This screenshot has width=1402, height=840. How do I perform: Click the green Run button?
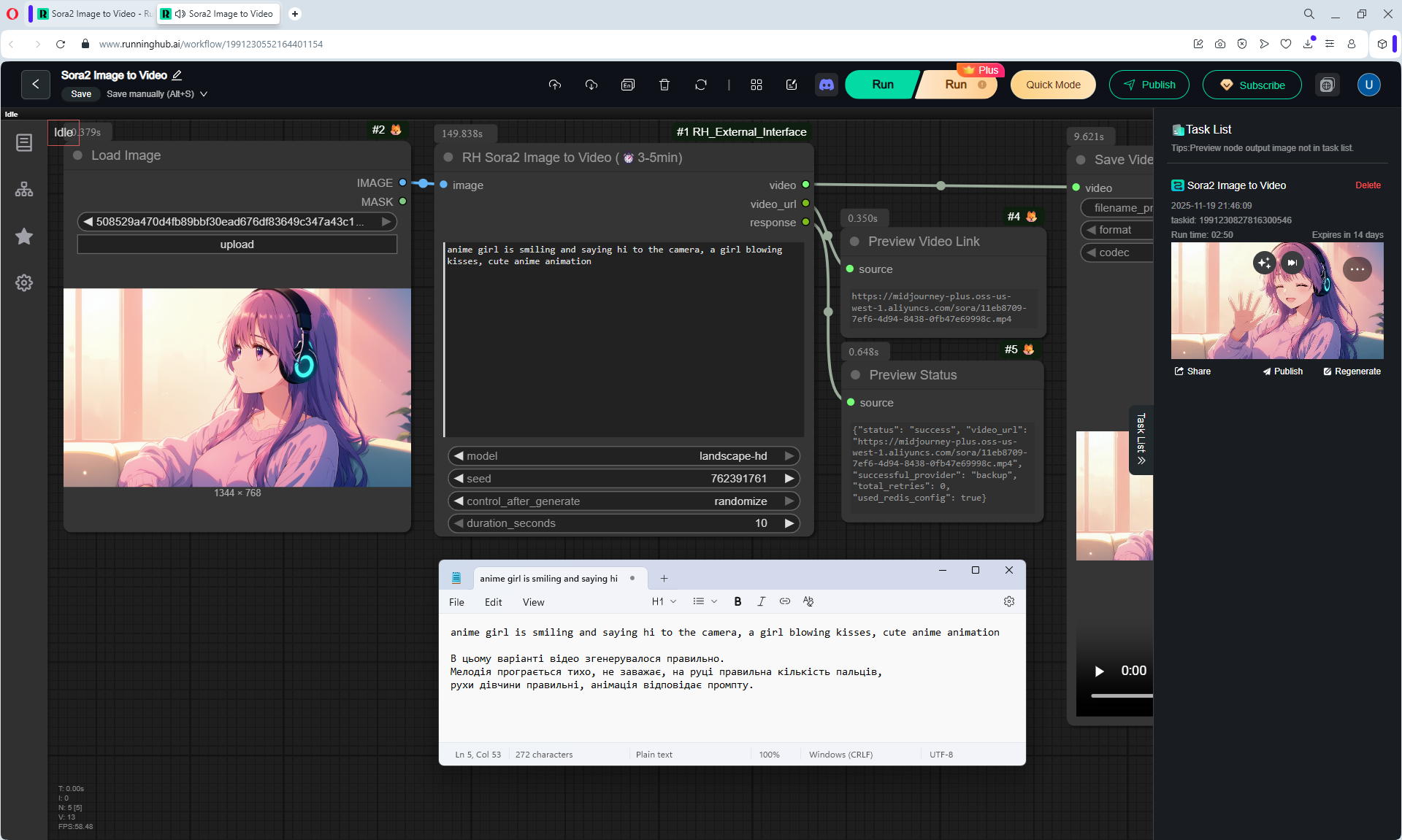click(x=882, y=85)
